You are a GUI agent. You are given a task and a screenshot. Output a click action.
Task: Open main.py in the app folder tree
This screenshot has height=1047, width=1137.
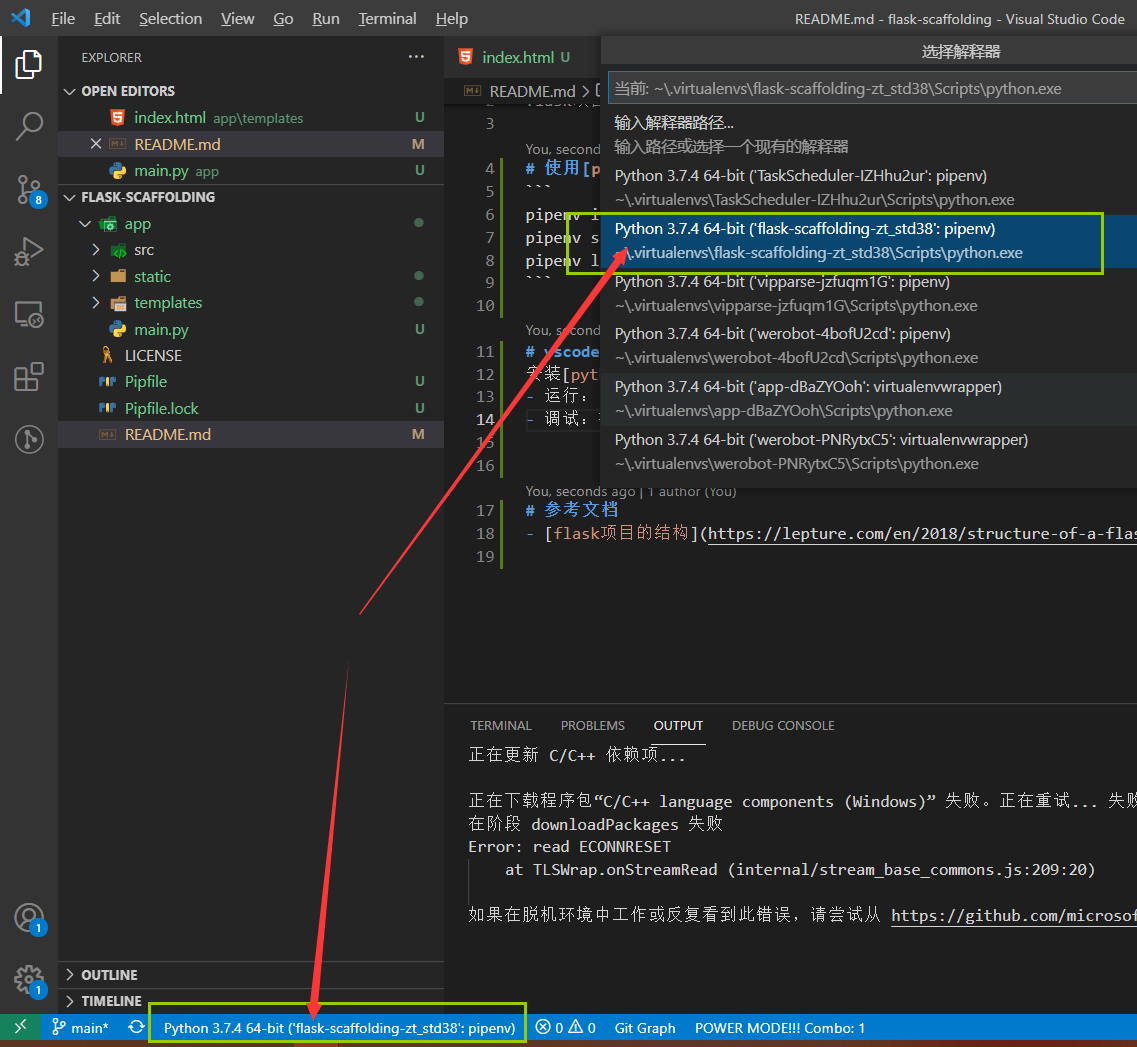(x=251, y=329)
